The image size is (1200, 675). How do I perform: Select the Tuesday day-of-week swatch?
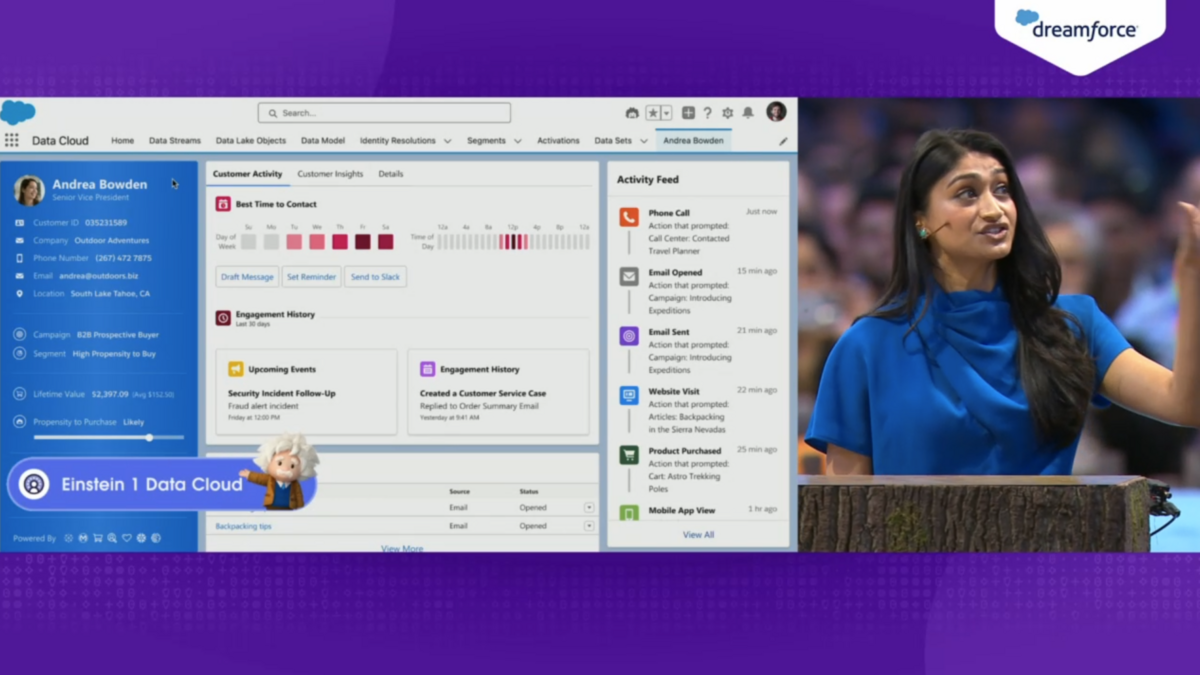click(x=294, y=241)
